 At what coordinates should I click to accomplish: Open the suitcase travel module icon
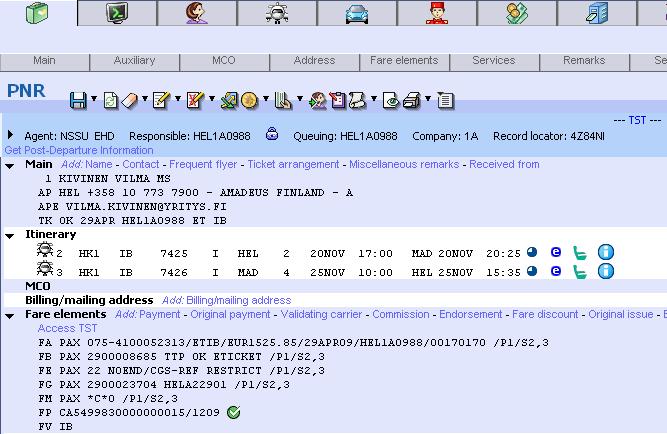click(x=37, y=13)
